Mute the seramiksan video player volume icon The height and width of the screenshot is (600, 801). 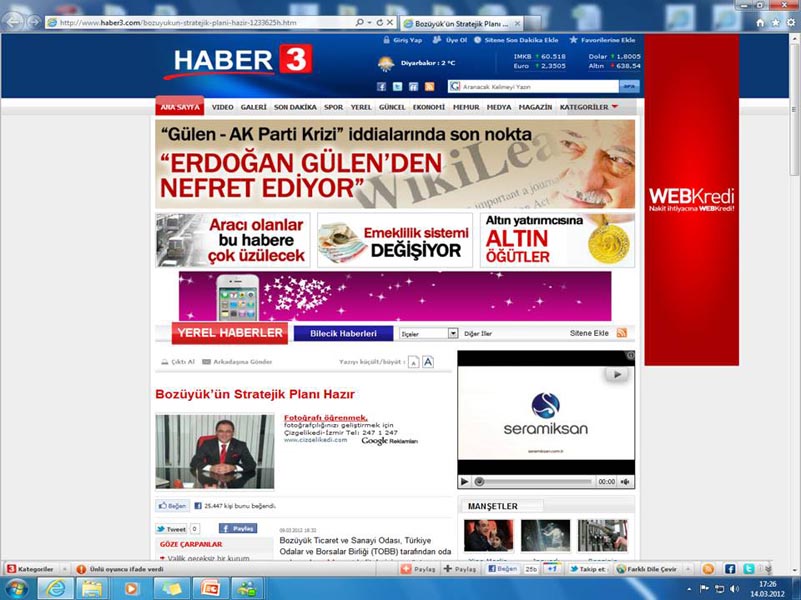click(x=625, y=482)
